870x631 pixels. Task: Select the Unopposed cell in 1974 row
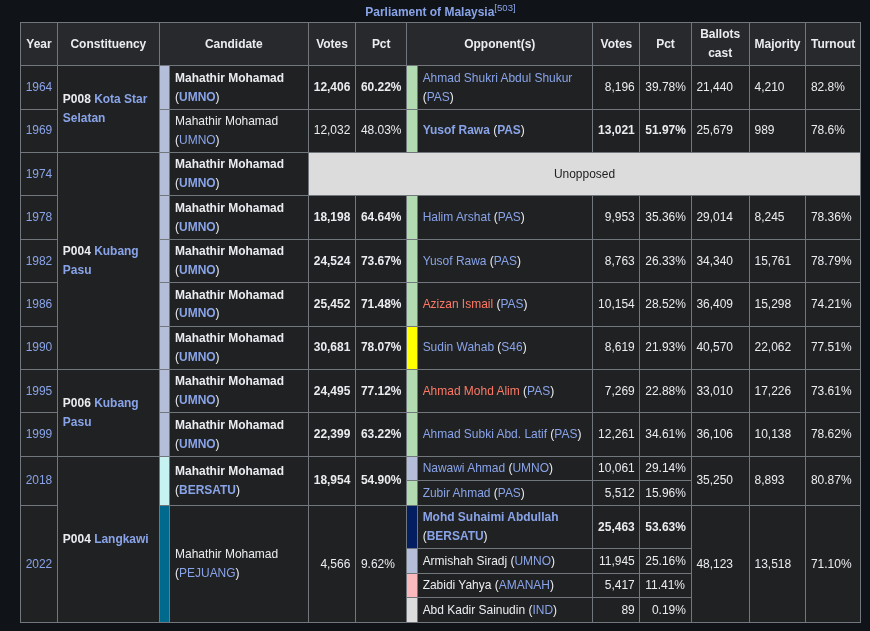(x=584, y=174)
